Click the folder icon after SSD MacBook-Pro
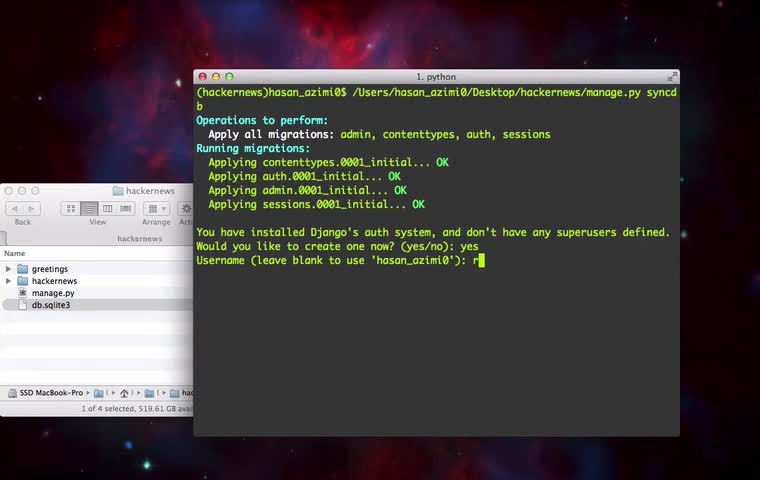This screenshot has width=760, height=480. [98, 393]
